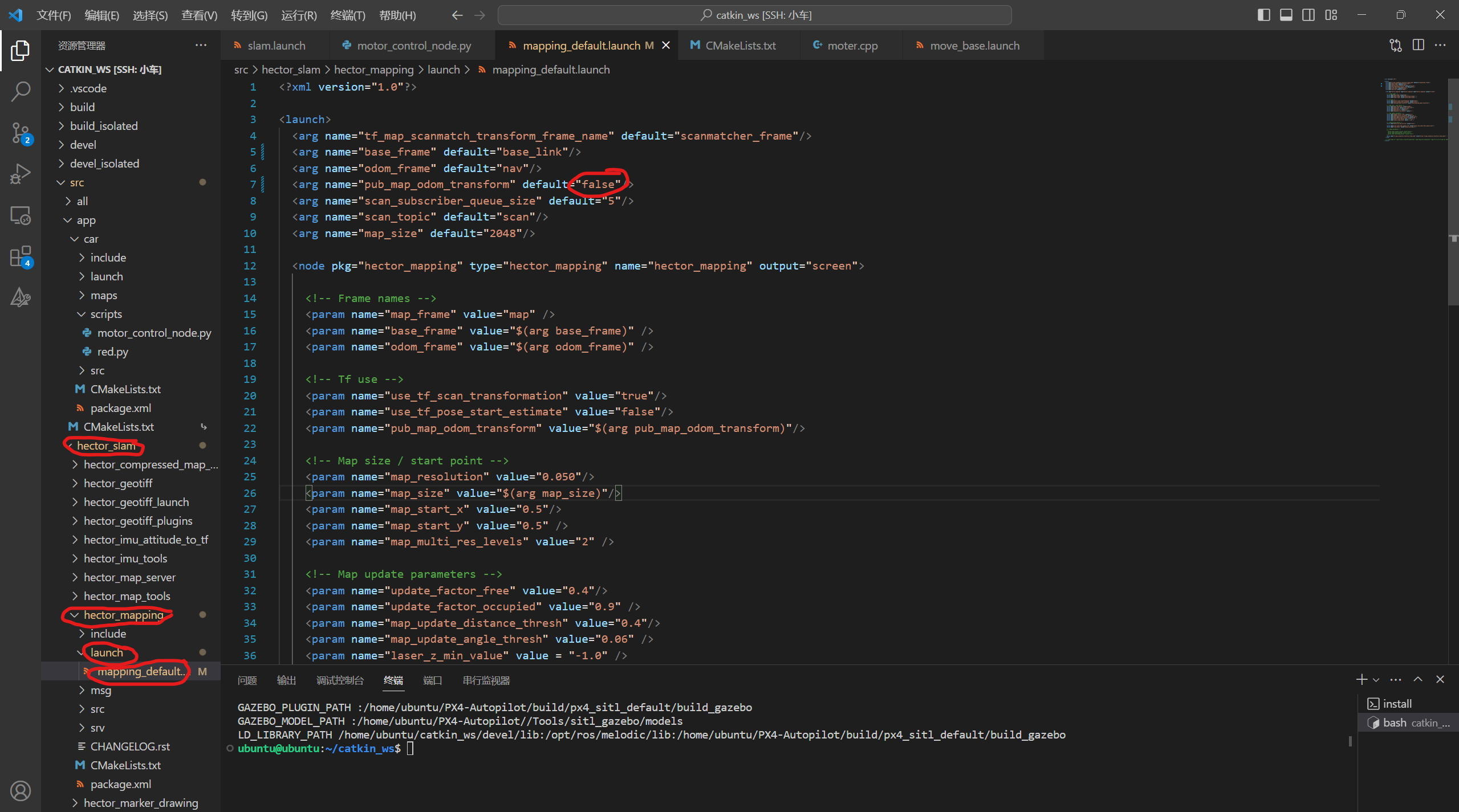Open the Extensions view icon

point(21,256)
